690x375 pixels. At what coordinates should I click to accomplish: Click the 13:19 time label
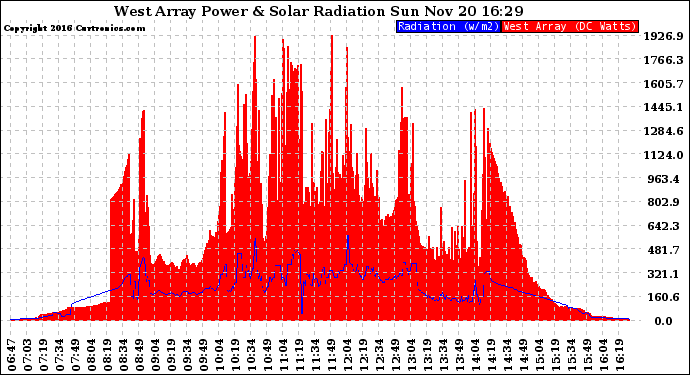click(427, 355)
